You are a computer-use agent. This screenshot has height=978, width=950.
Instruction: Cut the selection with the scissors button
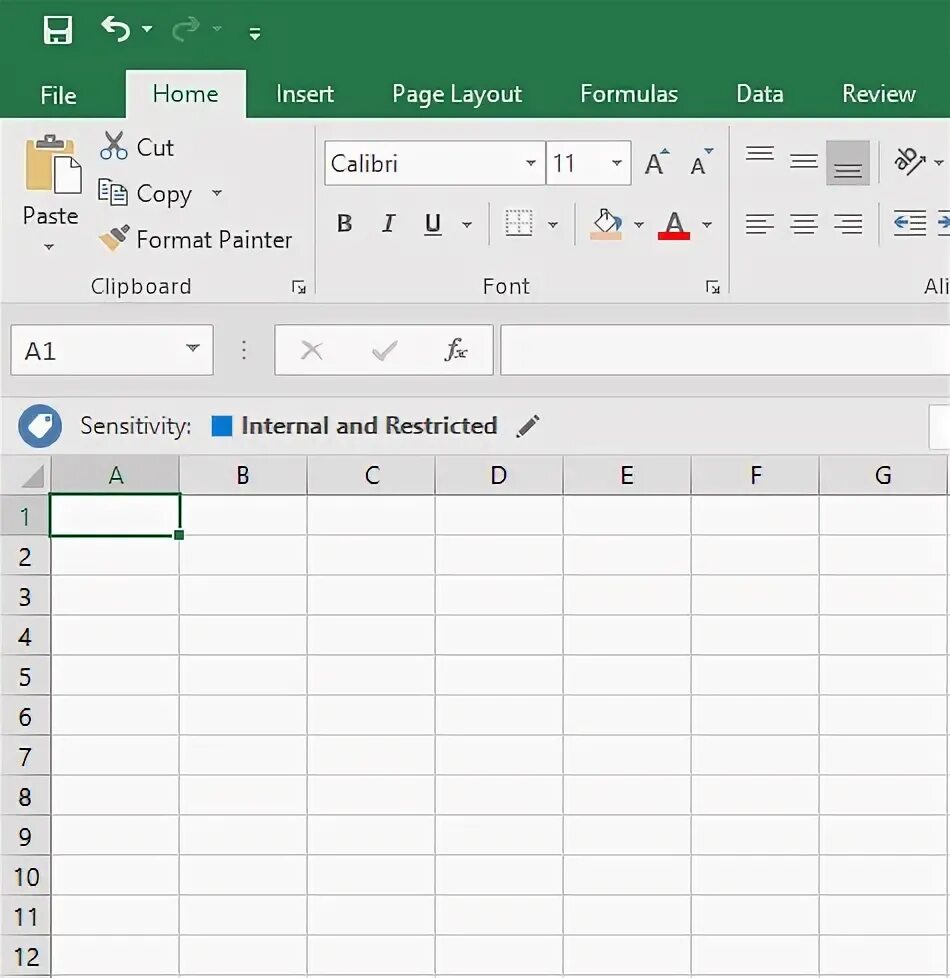click(136, 147)
